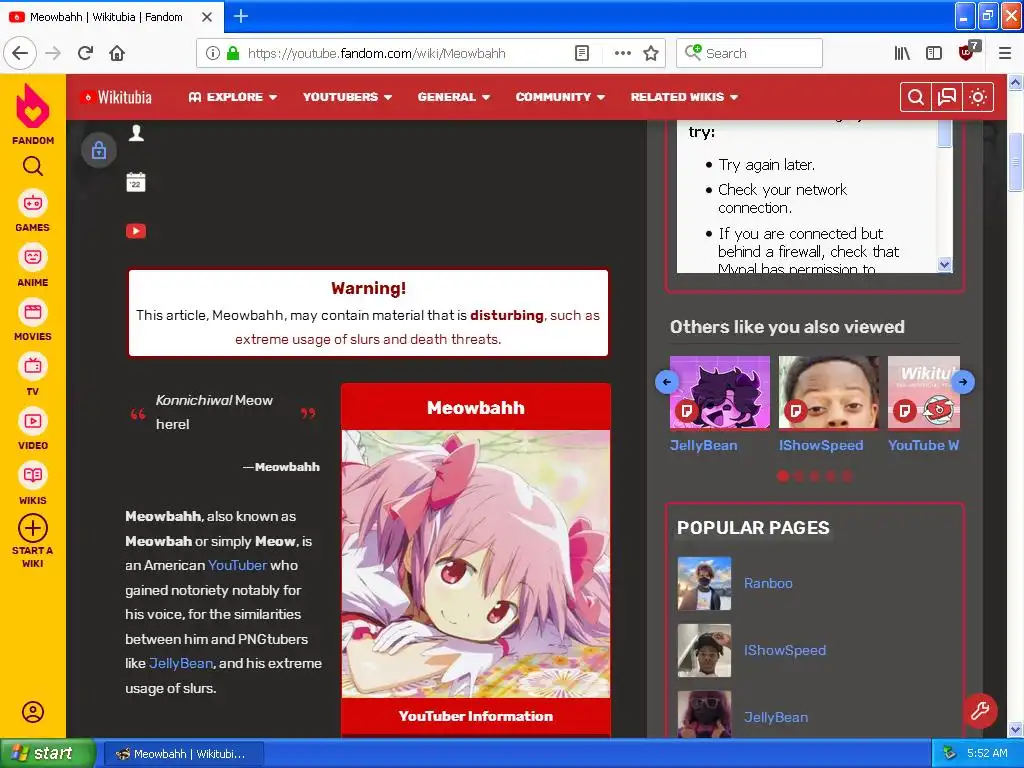Open Fandom sidebar search icon

click(x=33, y=167)
